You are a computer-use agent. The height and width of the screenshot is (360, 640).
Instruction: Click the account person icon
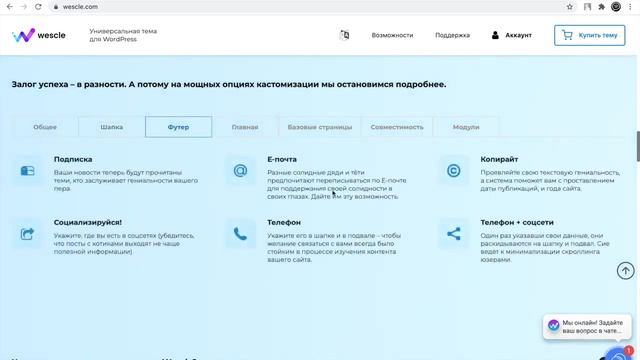[x=495, y=35]
